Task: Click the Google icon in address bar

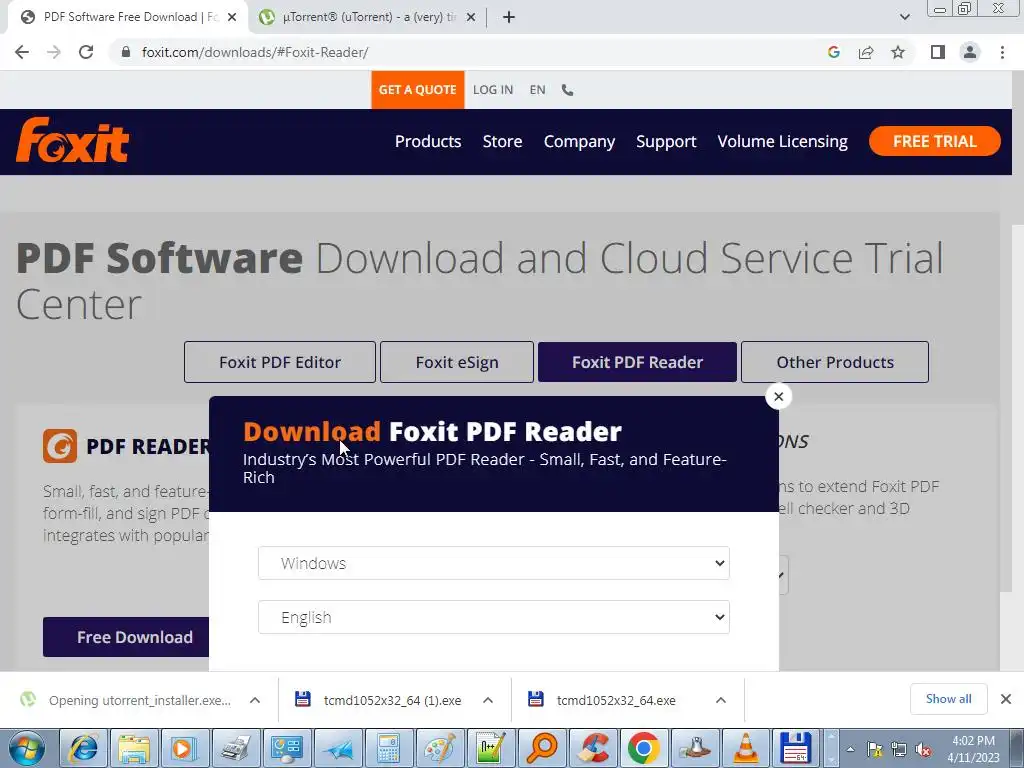Action: click(833, 52)
